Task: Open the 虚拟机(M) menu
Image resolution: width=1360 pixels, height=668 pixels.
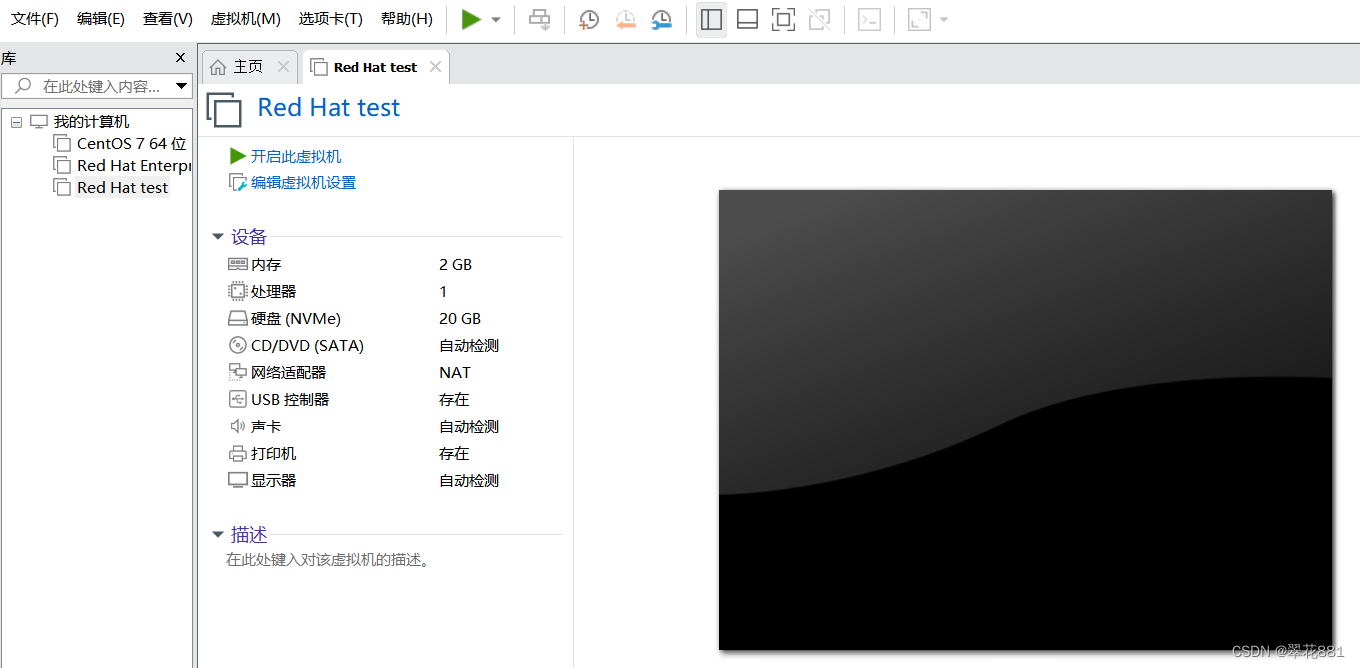Action: point(245,18)
